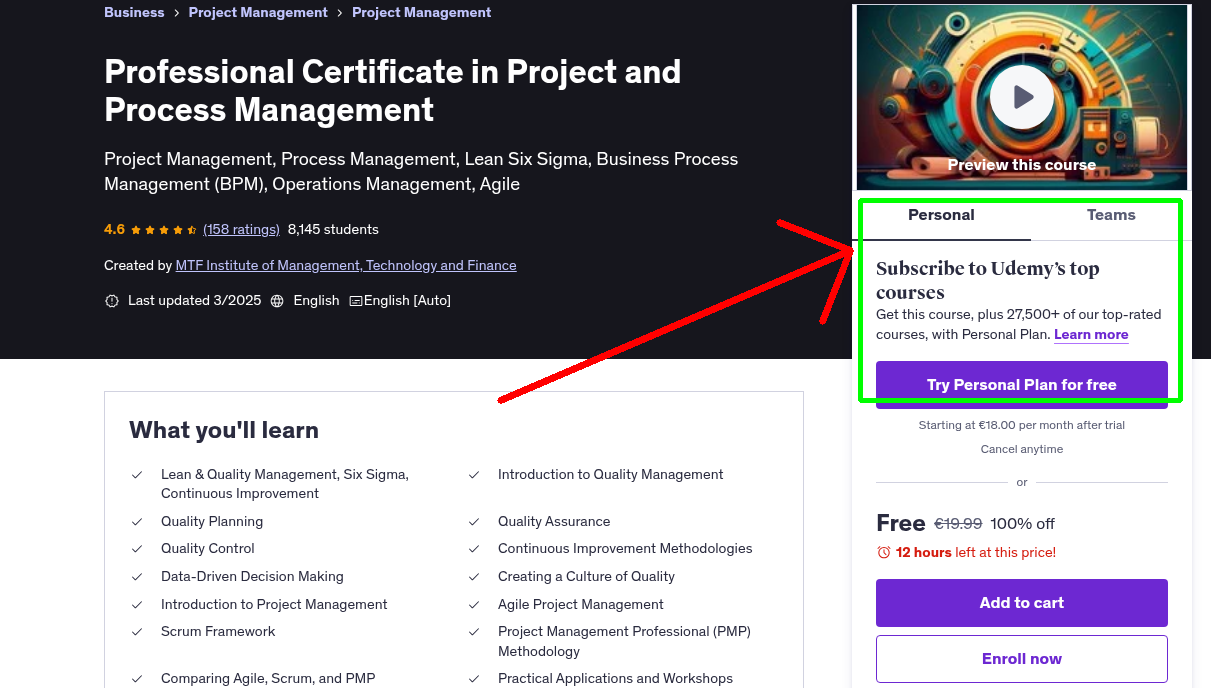Click checkmark beside Data-Driven Decision Making
The height and width of the screenshot is (688, 1211).
[137, 577]
